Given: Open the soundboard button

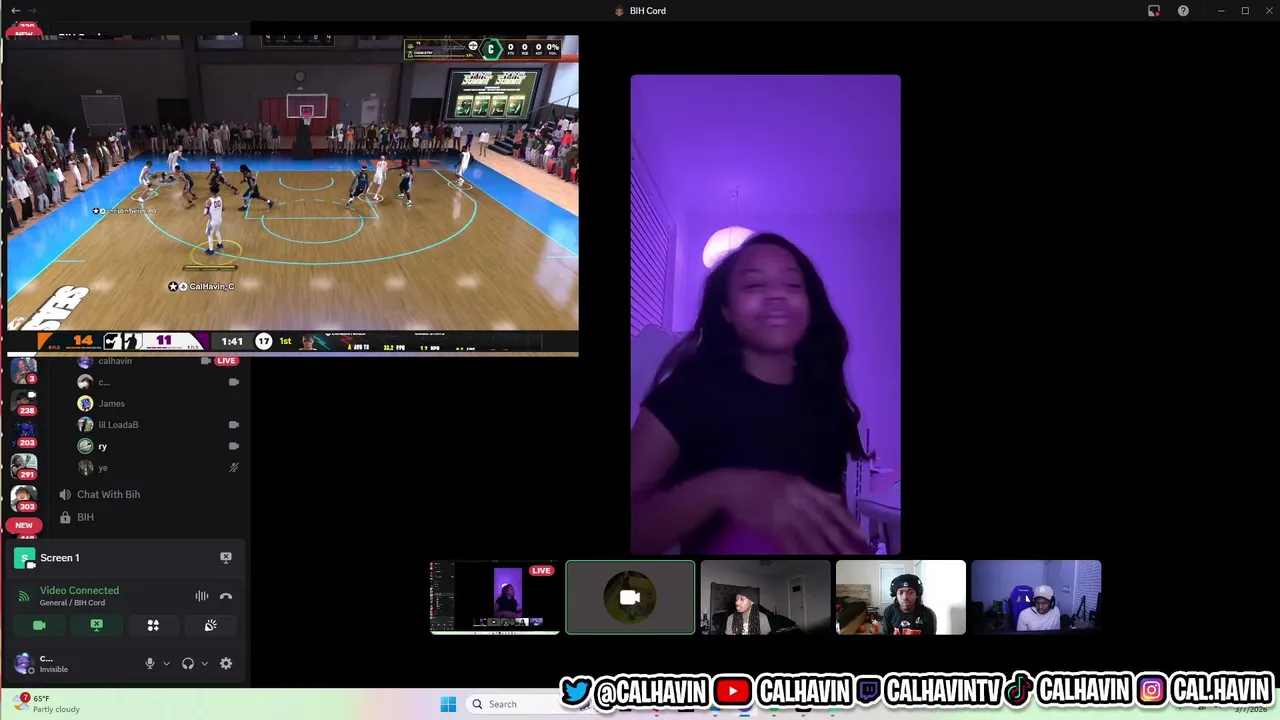Looking at the screenshot, I should (x=210, y=625).
